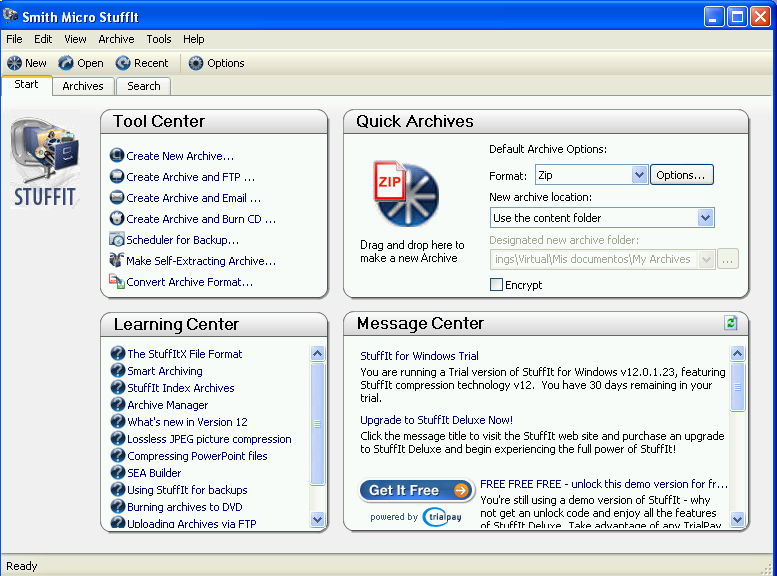Open the Upgrade to StuffIt Deluxe Now link
Screen dimensions: 777x576
coord(436,420)
